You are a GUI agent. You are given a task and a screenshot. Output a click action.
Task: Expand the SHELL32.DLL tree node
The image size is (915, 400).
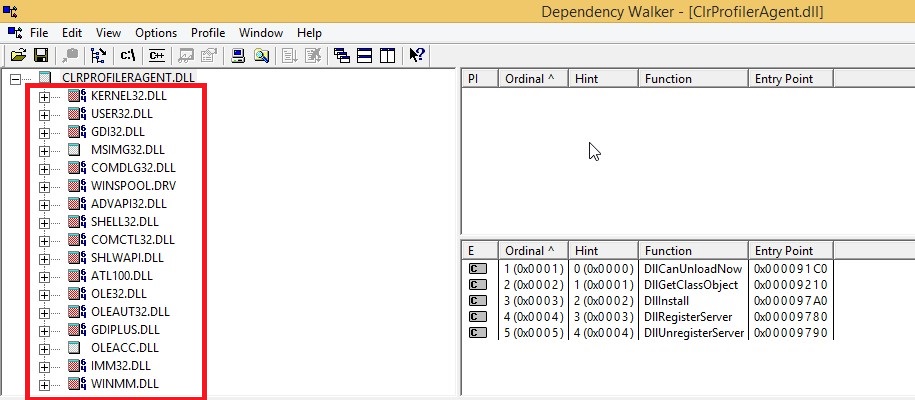click(x=44, y=222)
